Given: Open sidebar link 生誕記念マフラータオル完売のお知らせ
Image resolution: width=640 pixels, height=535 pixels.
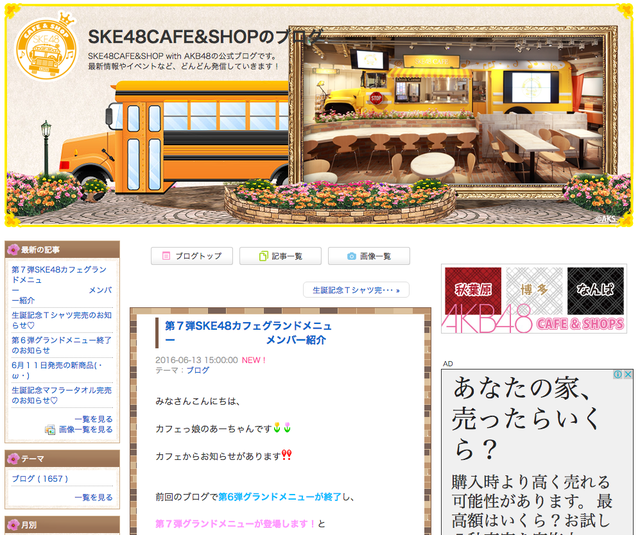Looking at the screenshot, I should point(62,395).
